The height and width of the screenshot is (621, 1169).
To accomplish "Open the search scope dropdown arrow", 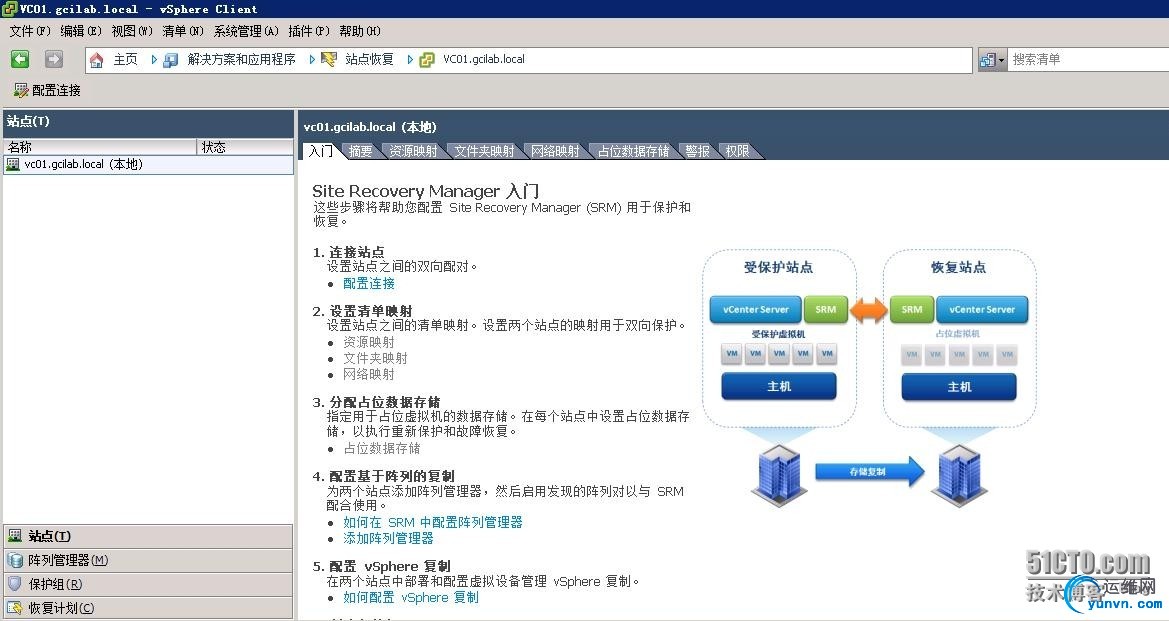I will (x=1001, y=60).
